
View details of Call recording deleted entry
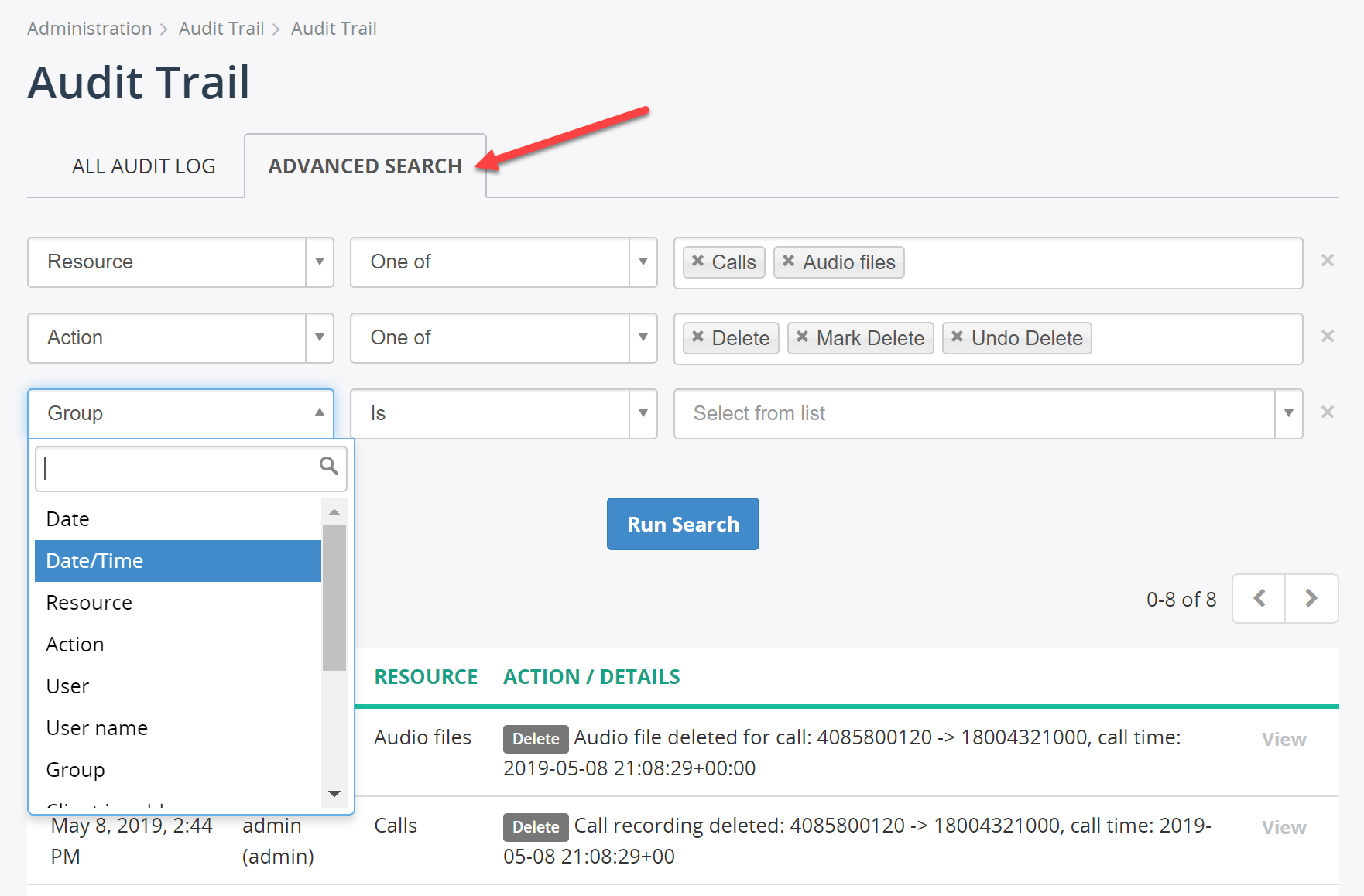pos(1283,828)
